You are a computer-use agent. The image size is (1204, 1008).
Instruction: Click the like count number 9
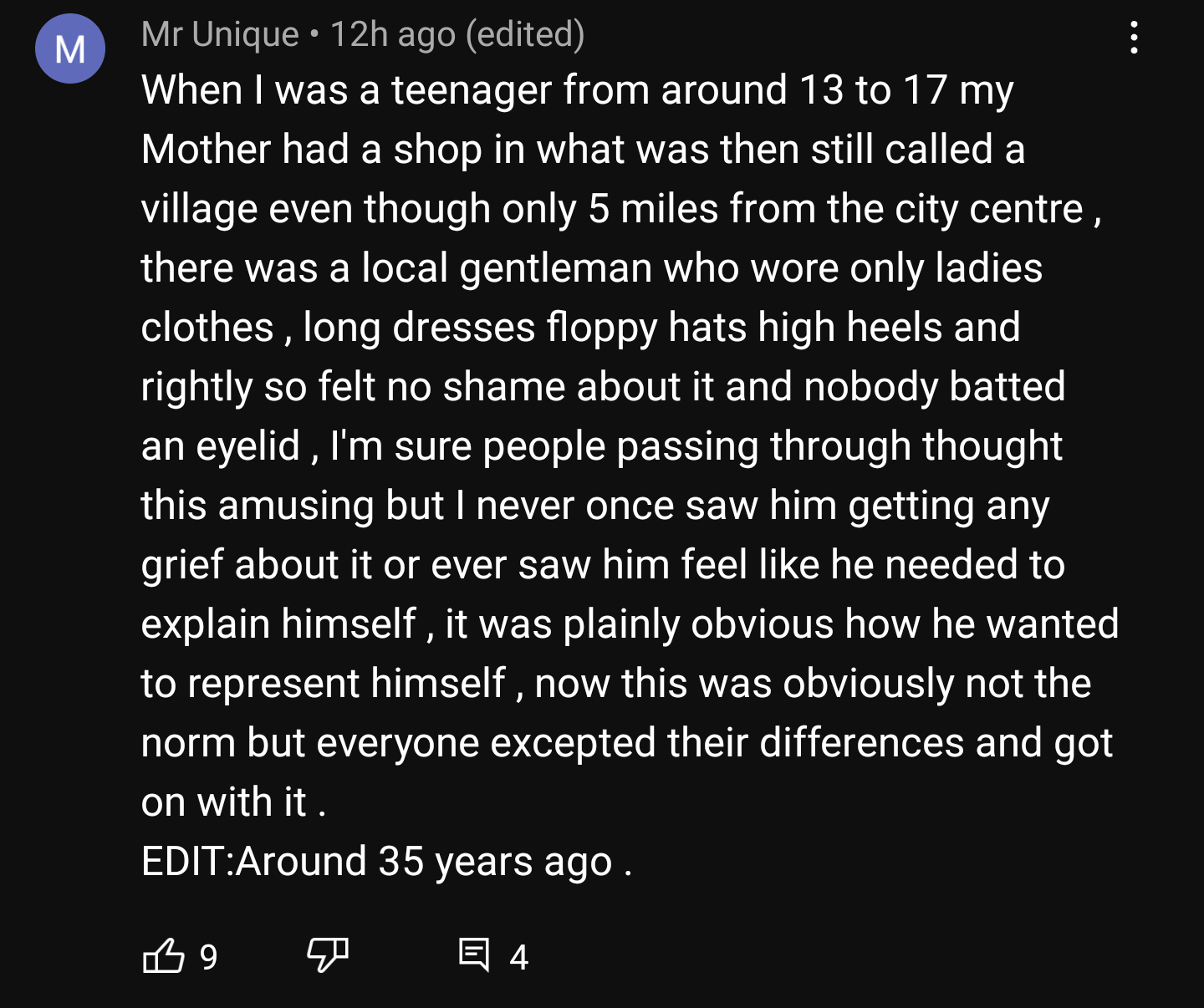[209, 956]
